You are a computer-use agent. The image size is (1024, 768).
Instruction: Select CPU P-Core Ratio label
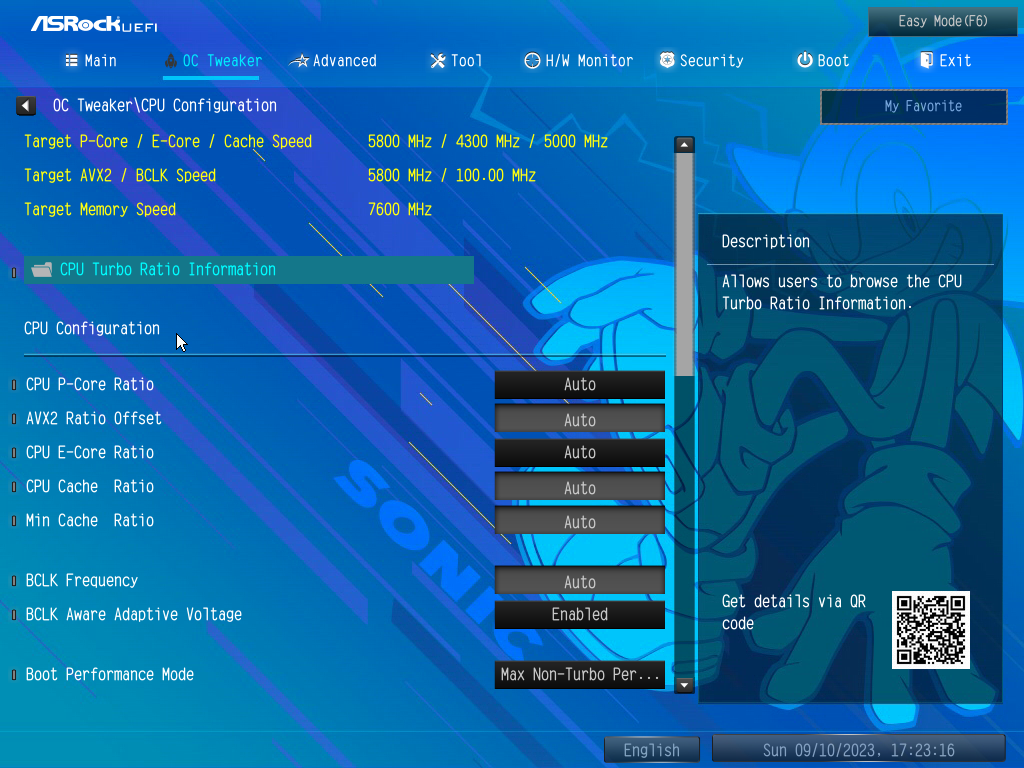(89, 385)
